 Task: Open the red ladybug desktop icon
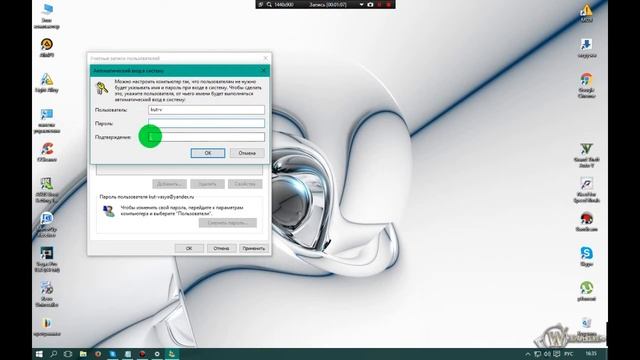(x=587, y=222)
